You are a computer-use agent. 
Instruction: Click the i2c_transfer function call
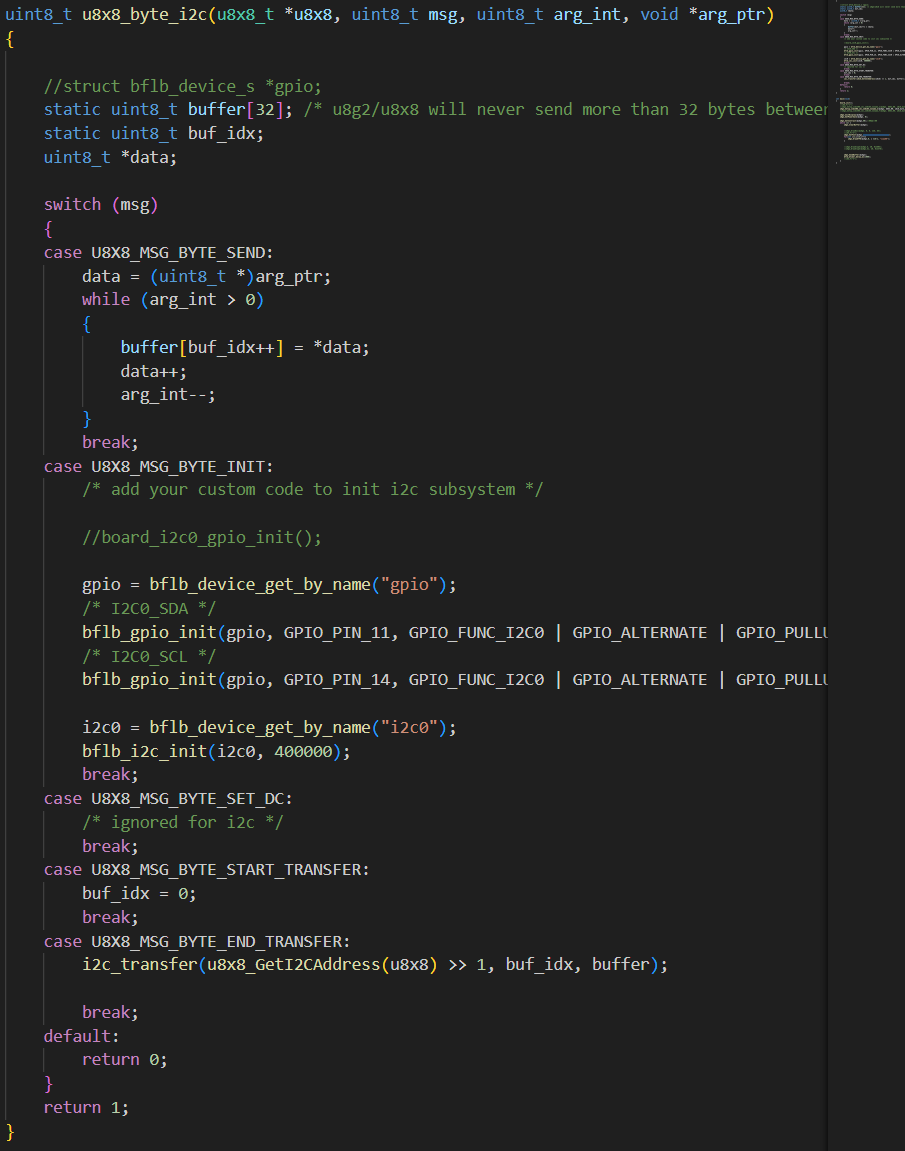139,965
